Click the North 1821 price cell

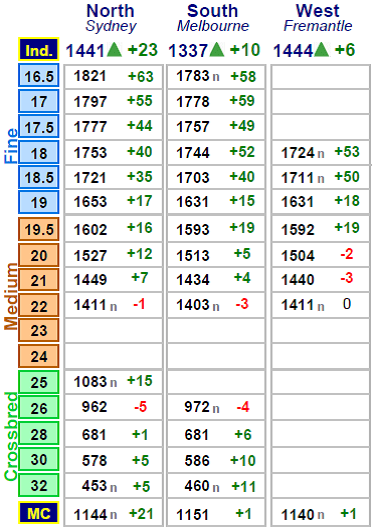coord(113,76)
